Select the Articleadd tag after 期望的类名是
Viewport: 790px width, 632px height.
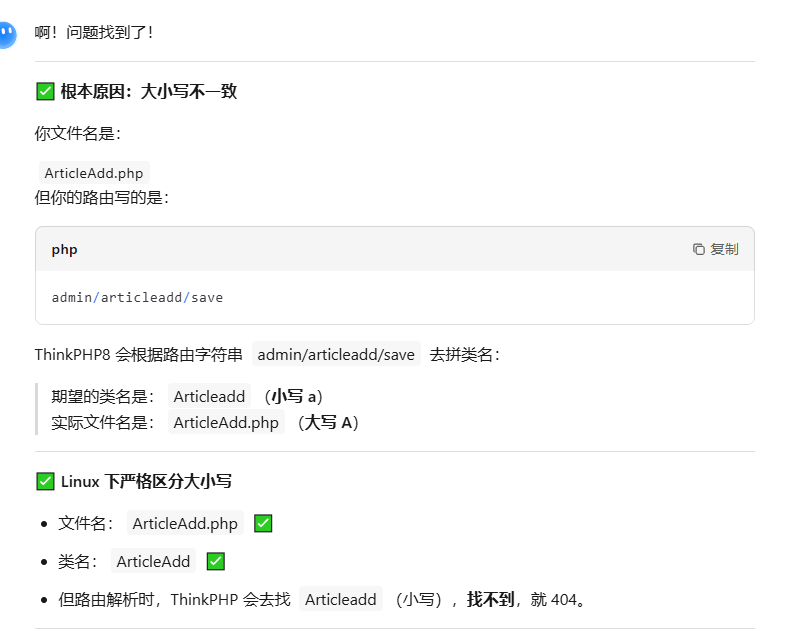pyautogui.click(x=209, y=396)
